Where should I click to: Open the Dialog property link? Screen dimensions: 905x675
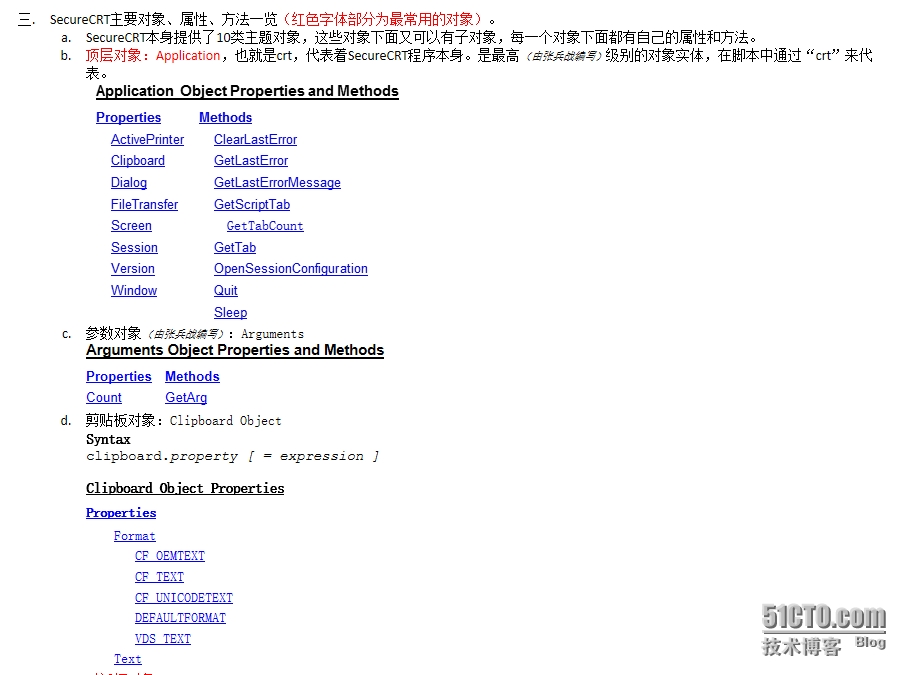pyautogui.click(x=129, y=182)
